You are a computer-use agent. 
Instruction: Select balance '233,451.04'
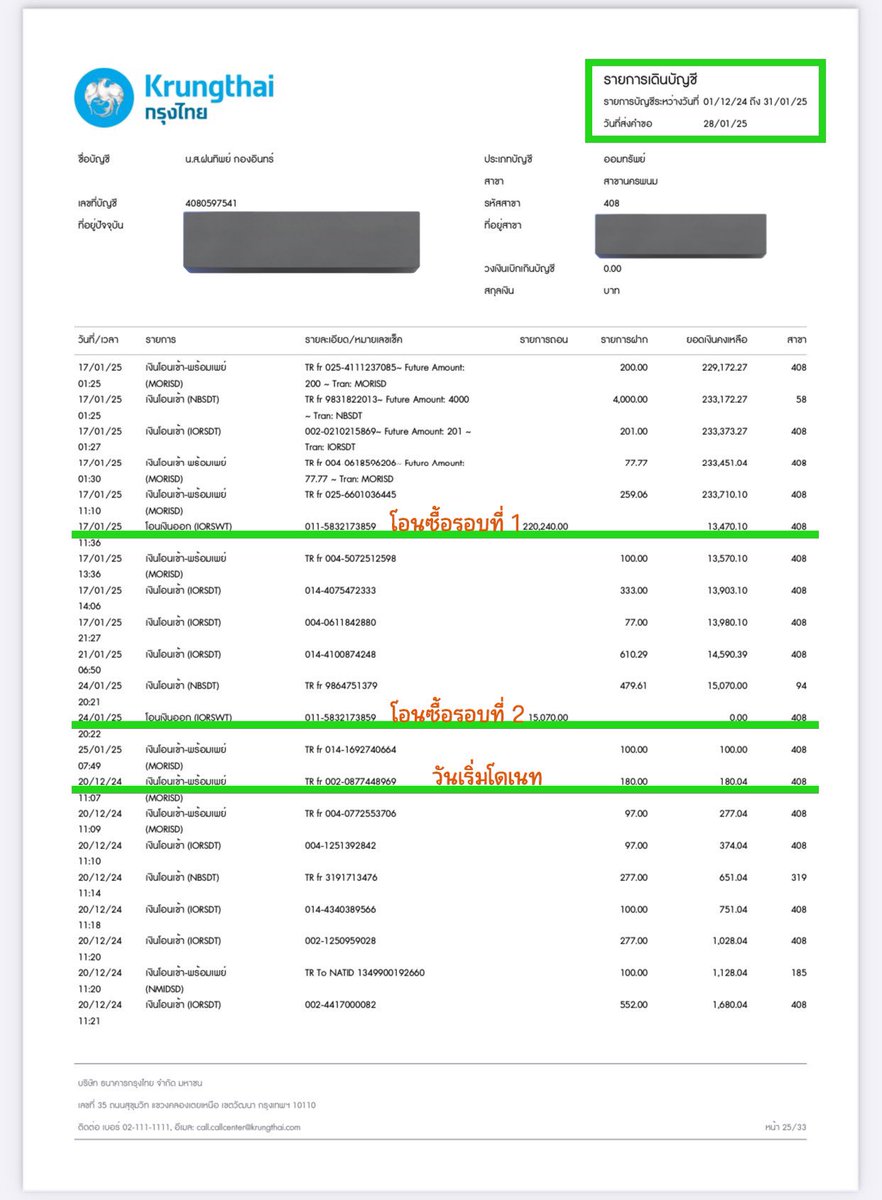coord(725,464)
